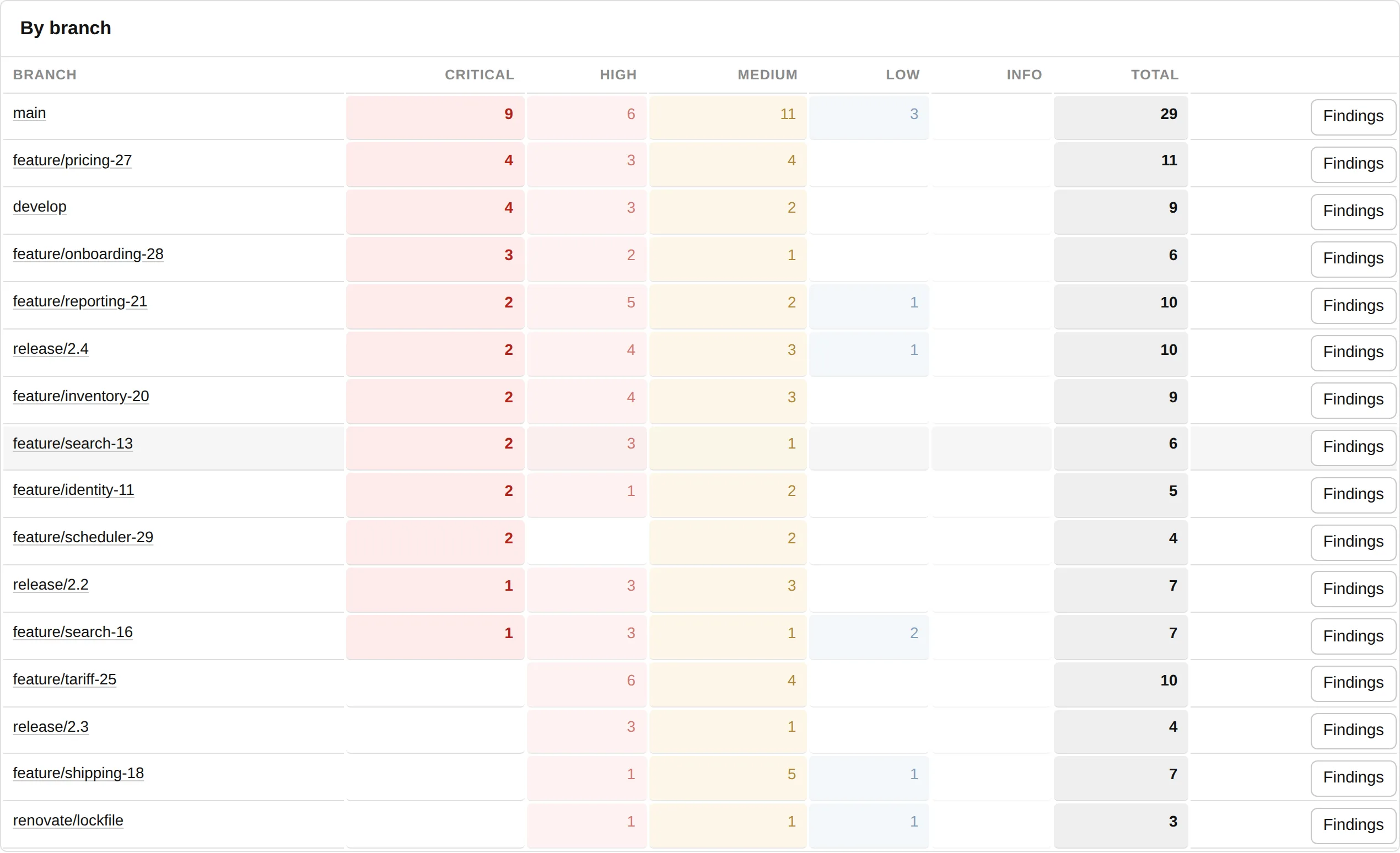Open the feature/scheduler-29 branch link
Image resolution: width=1400 pixels, height=853 pixels.
click(x=83, y=537)
